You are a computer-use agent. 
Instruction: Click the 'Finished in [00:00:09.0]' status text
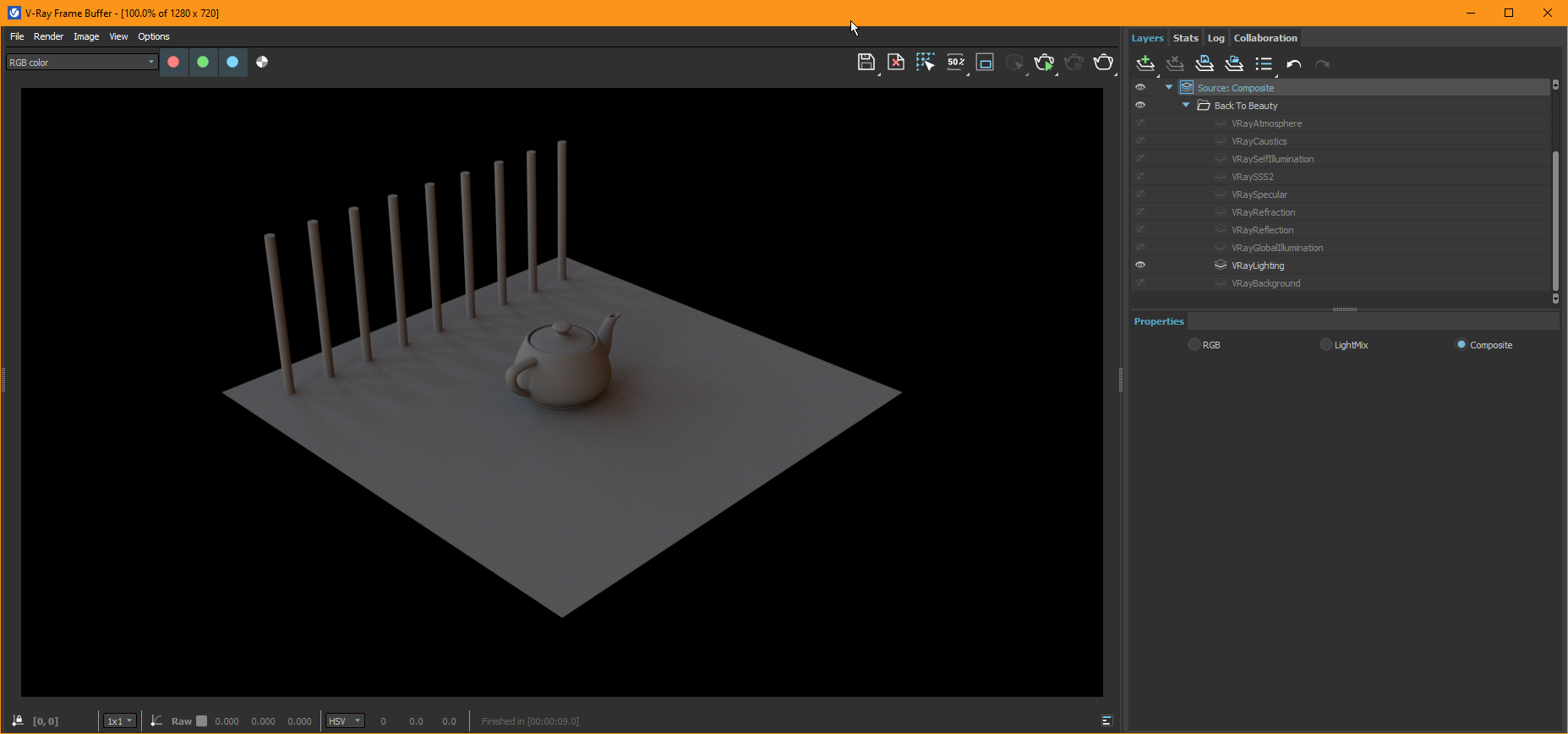tap(530, 721)
